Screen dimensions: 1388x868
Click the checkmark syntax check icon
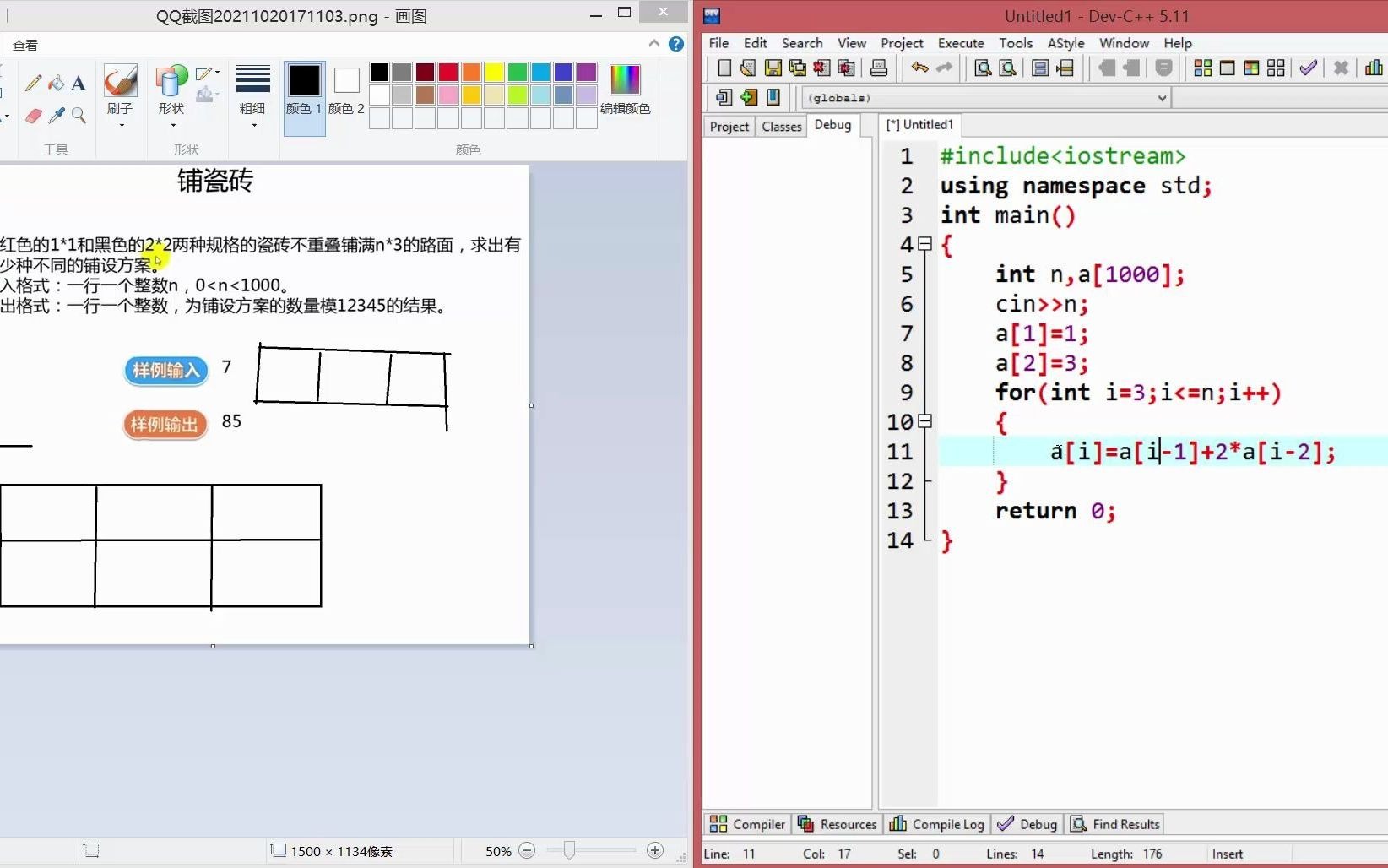1308,68
